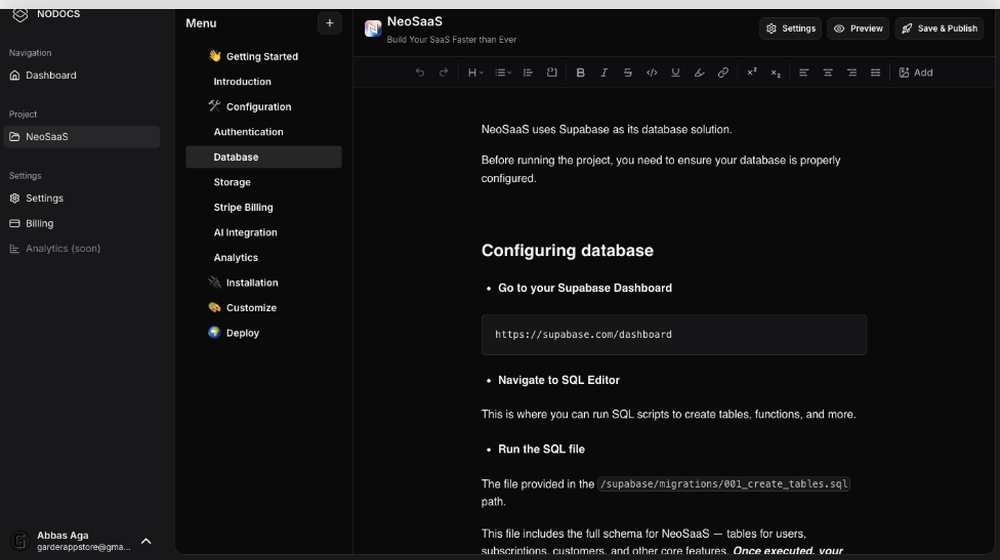
Task: Click 'Go to your Supabase Dashboard' bullet
Action: 585,288
